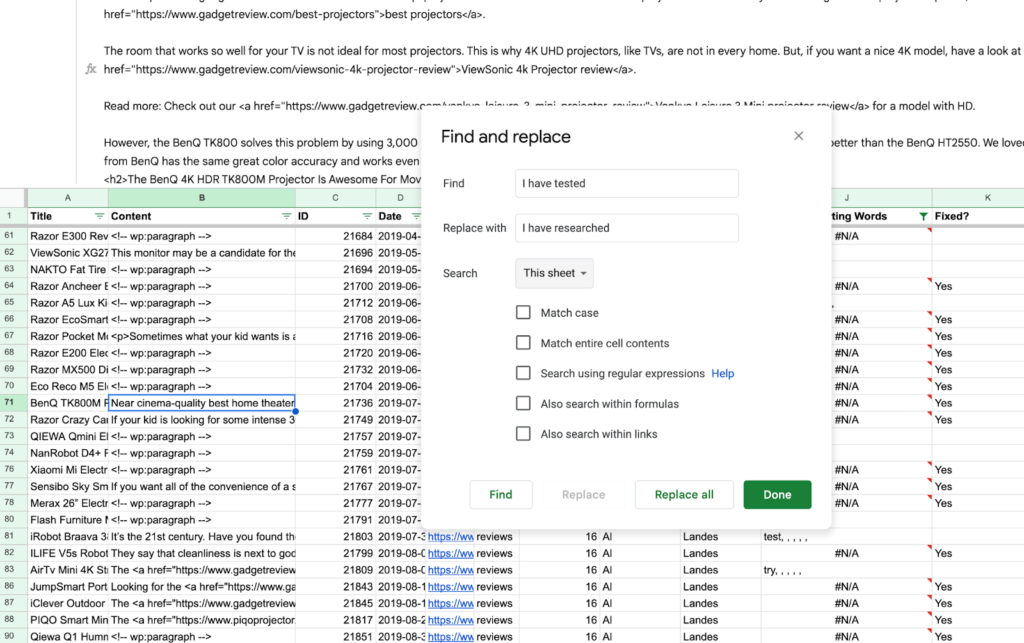Click the fx formula icon
Screen dimensions: 1024x643
tap(91, 69)
